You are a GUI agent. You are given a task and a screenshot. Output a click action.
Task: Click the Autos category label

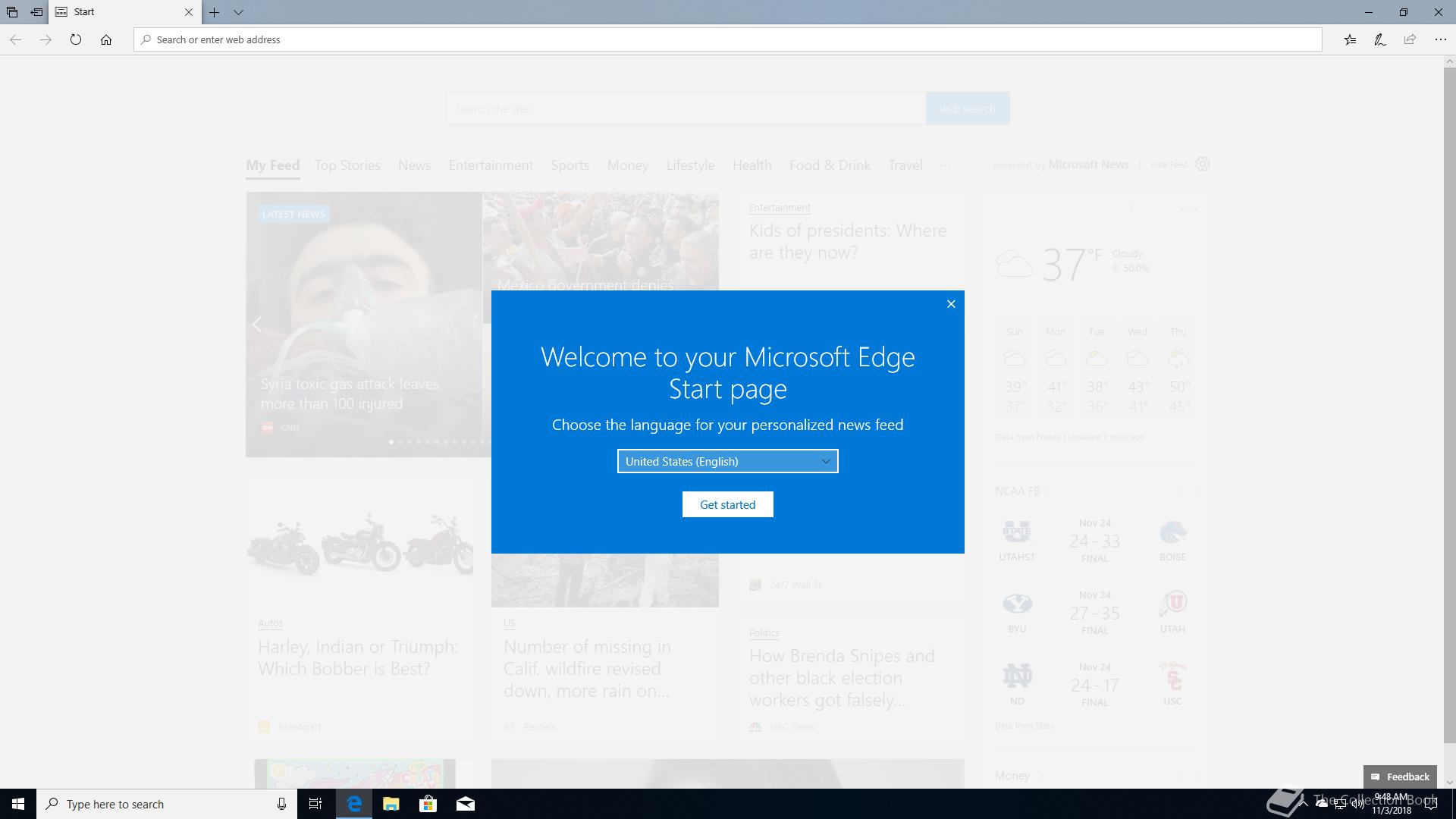270,623
